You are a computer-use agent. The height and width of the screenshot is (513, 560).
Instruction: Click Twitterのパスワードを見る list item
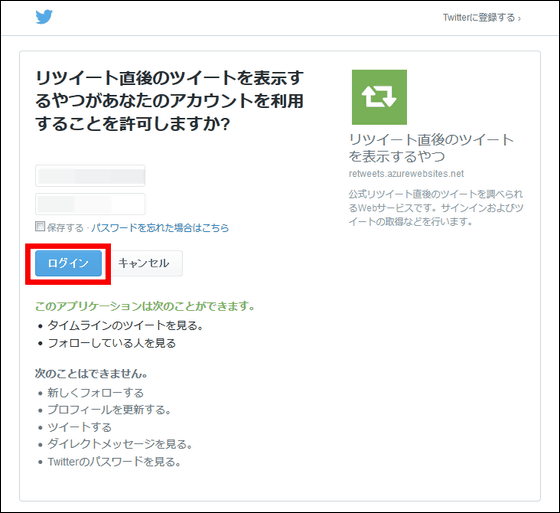pyautogui.click(x=114, y=462)
